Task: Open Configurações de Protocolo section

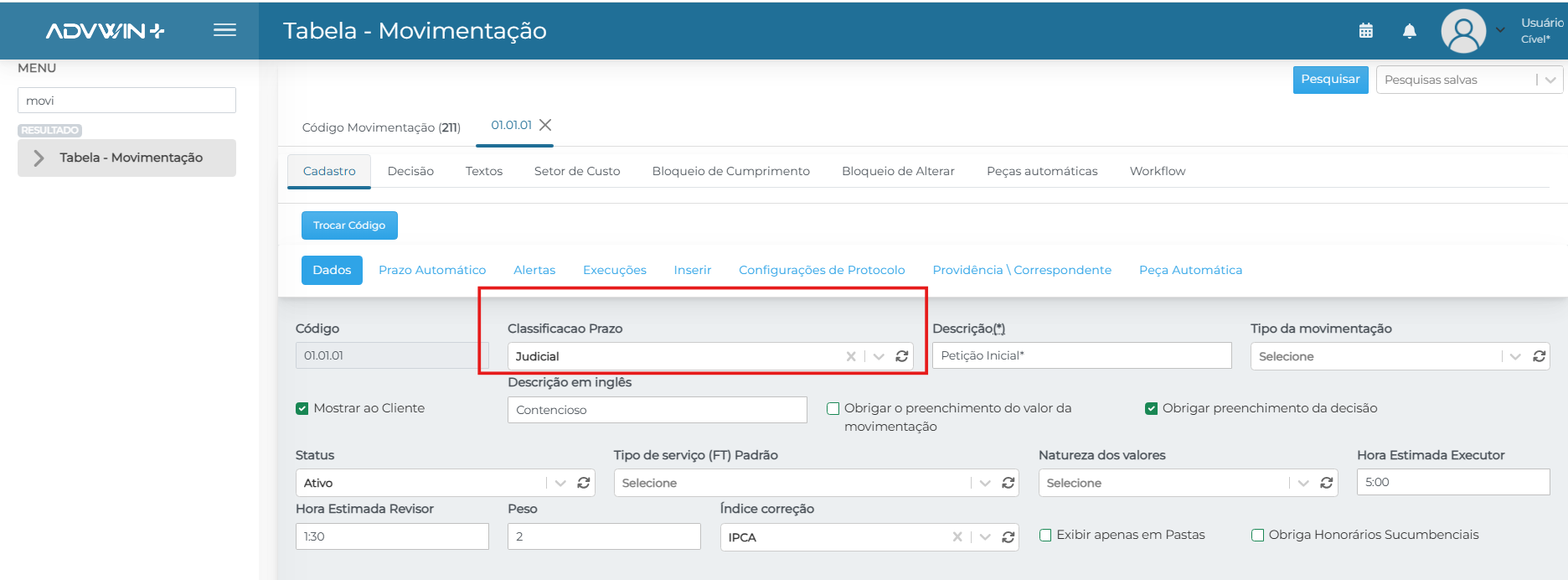Action: click(822, 270)
